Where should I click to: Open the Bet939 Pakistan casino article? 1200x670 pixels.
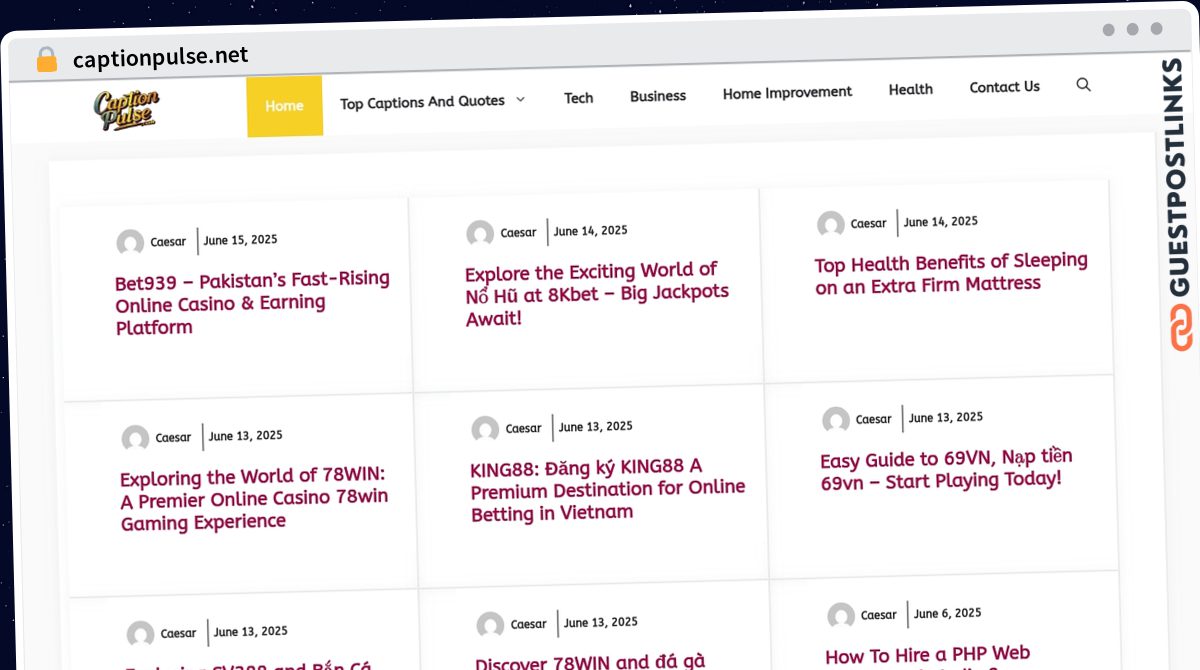[252, 303]
